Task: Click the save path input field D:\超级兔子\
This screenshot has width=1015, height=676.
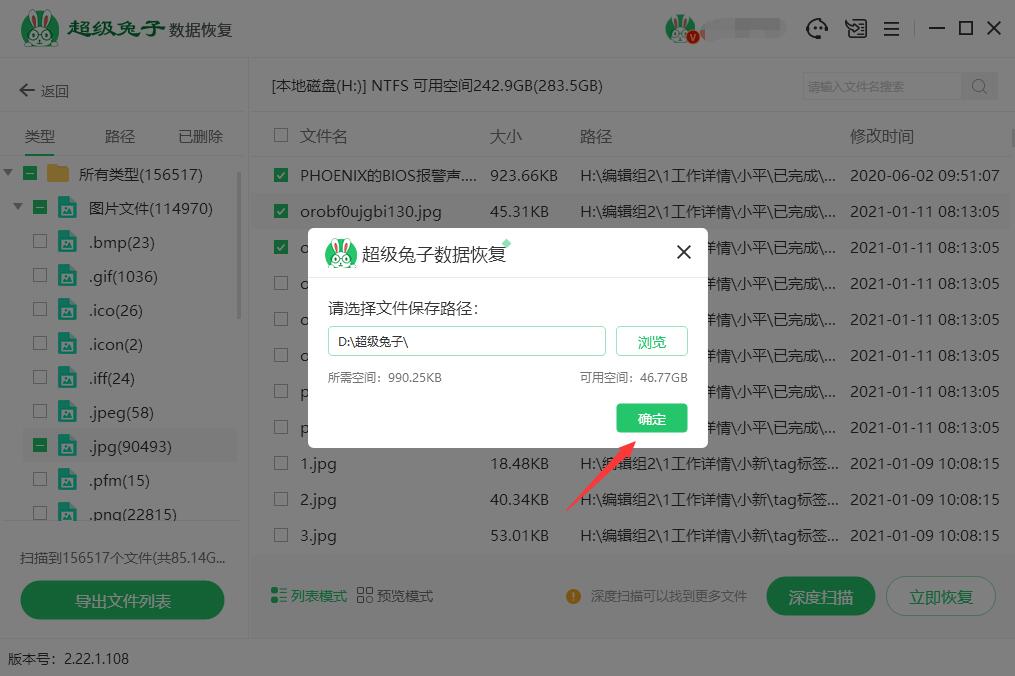Action: tap(467, 341)
